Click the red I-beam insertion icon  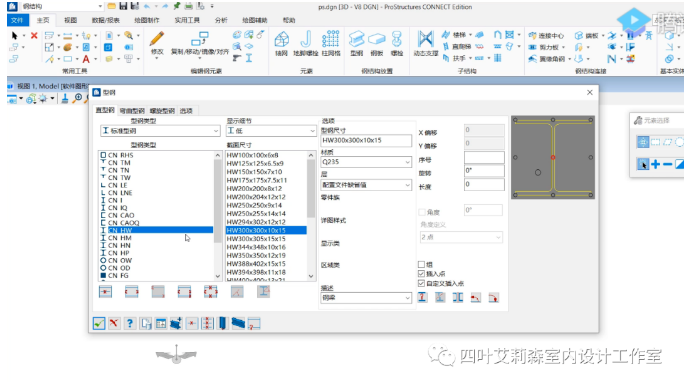pyautogui.click(x=422, y=297)
